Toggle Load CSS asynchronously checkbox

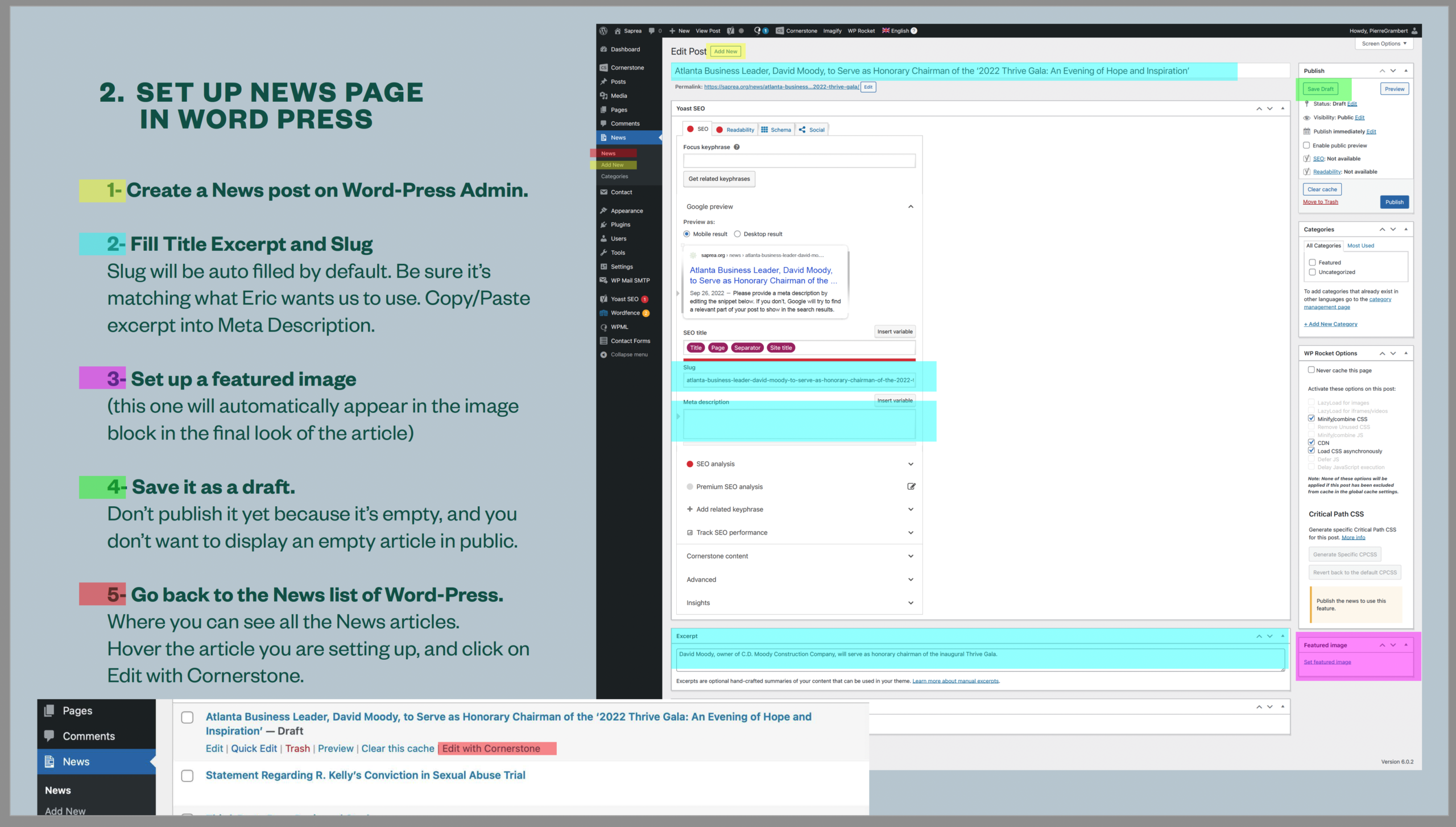pos(1312,450)
